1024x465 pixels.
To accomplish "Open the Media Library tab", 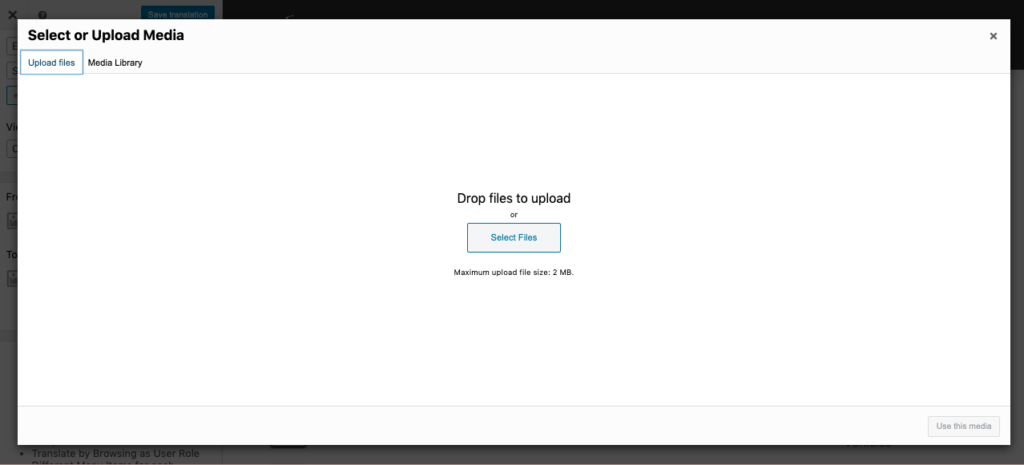I will pos(115,63).
